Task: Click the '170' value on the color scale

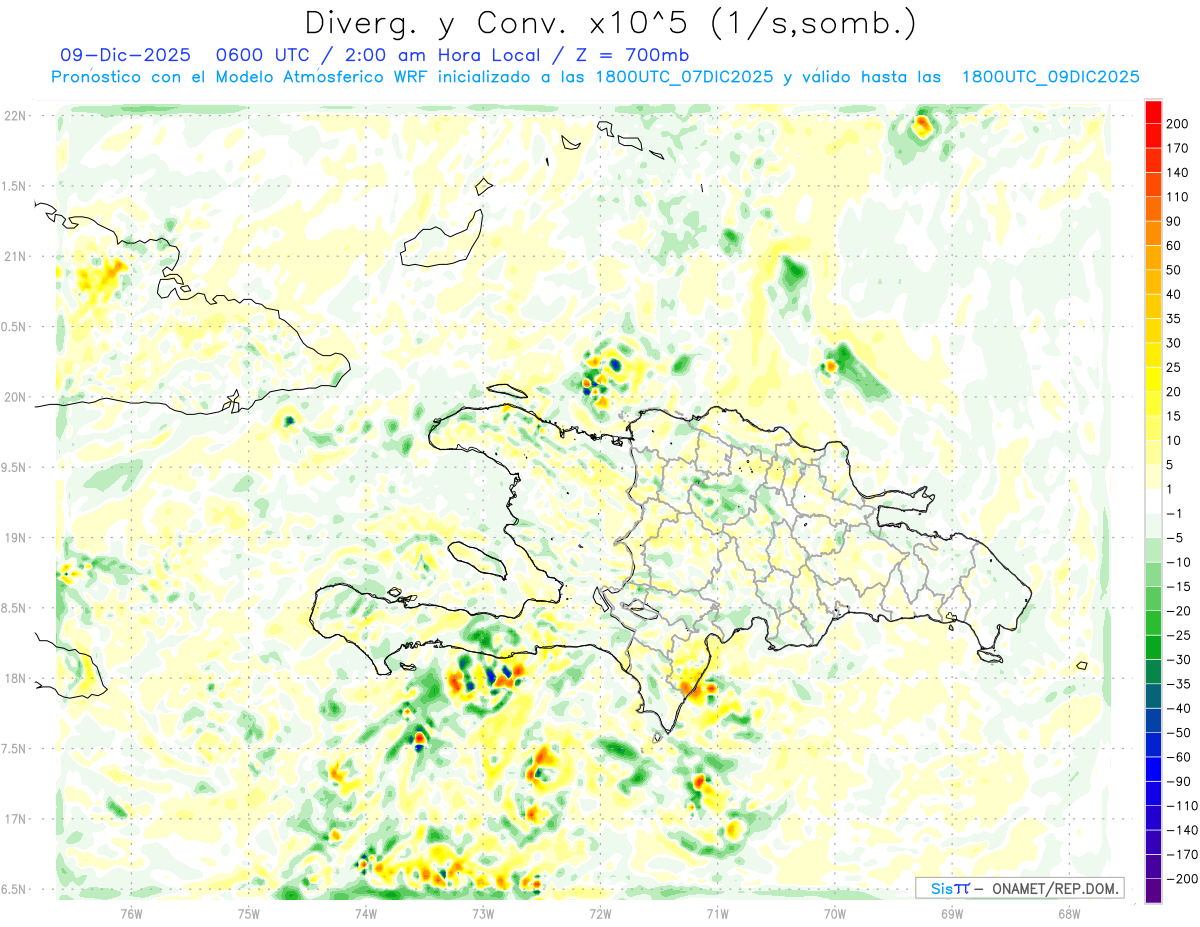Action: (1178, 148)
